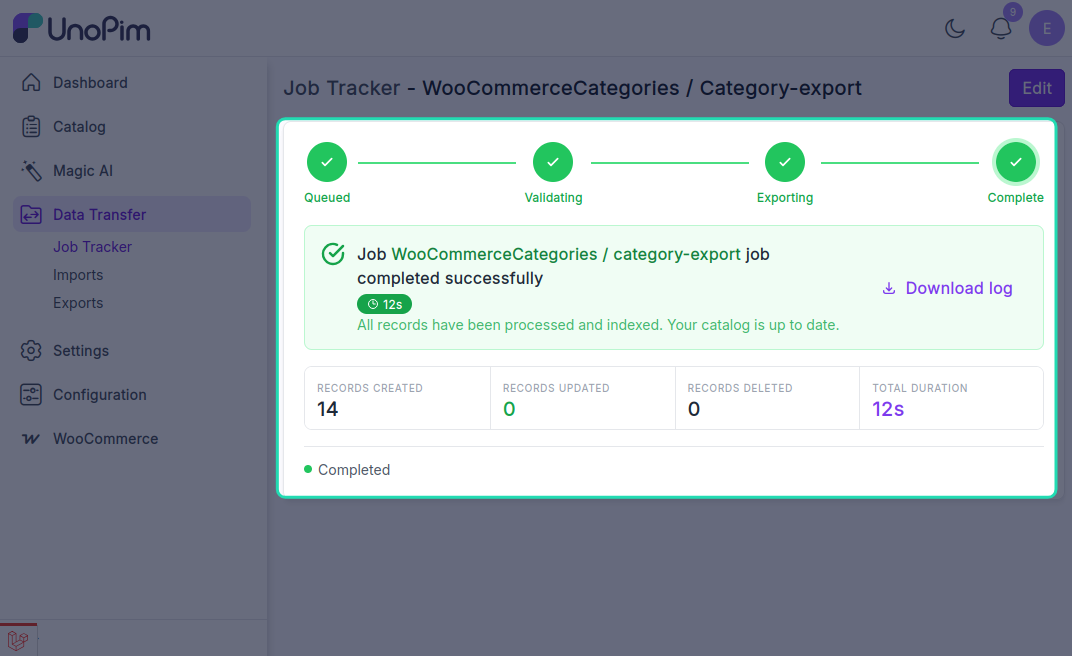
Task: Click the 'All records have been processed' message
Action: 598,325
